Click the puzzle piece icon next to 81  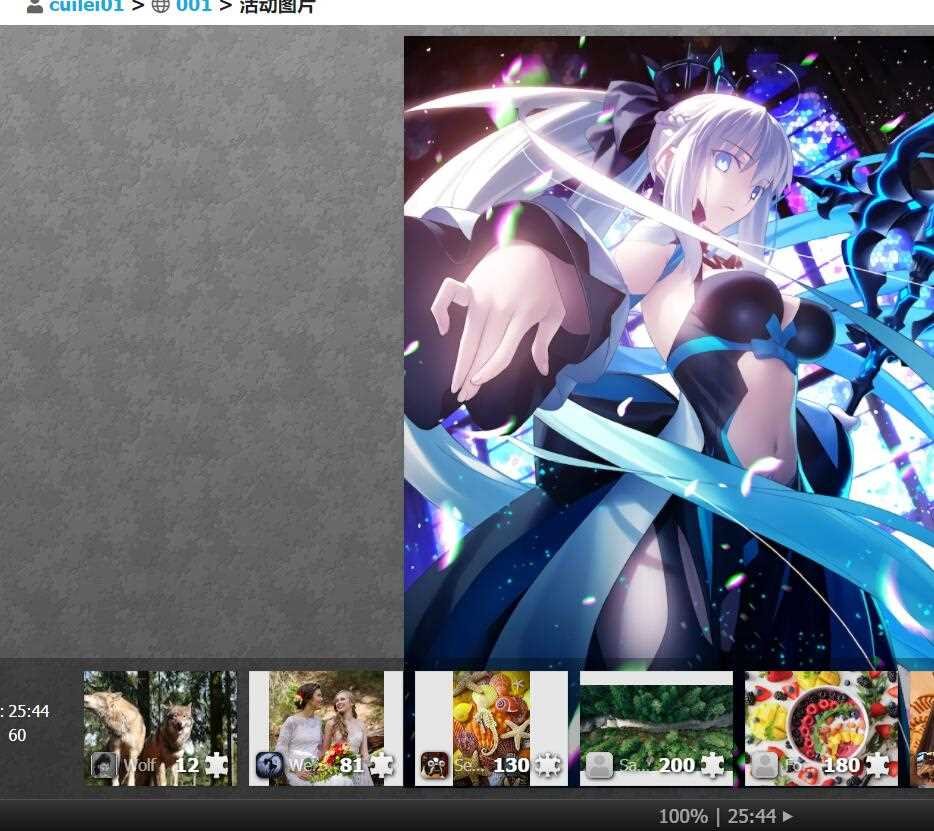point(382,765)
